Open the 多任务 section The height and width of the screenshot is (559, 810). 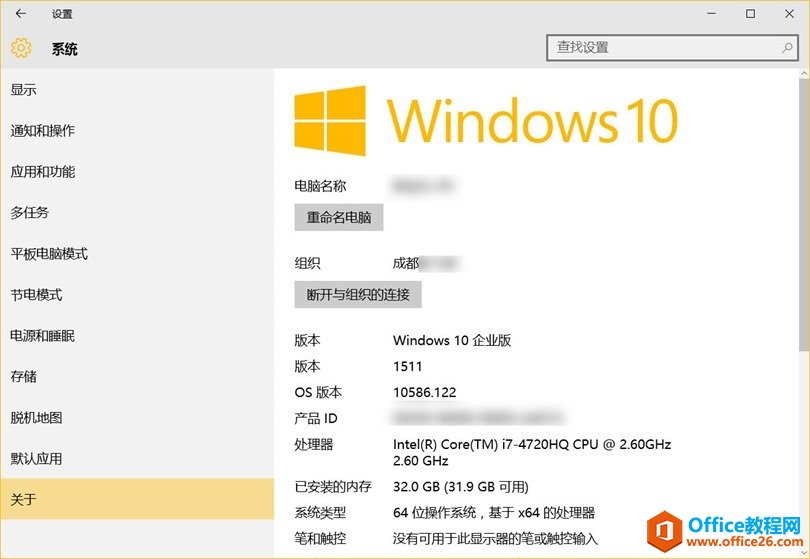(137, 212)
